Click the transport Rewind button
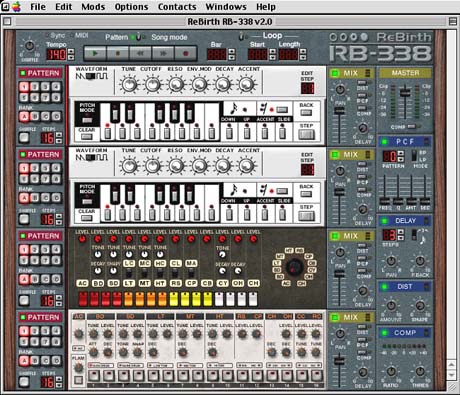Screen dimensions: 460x395 tap(140, 53)
